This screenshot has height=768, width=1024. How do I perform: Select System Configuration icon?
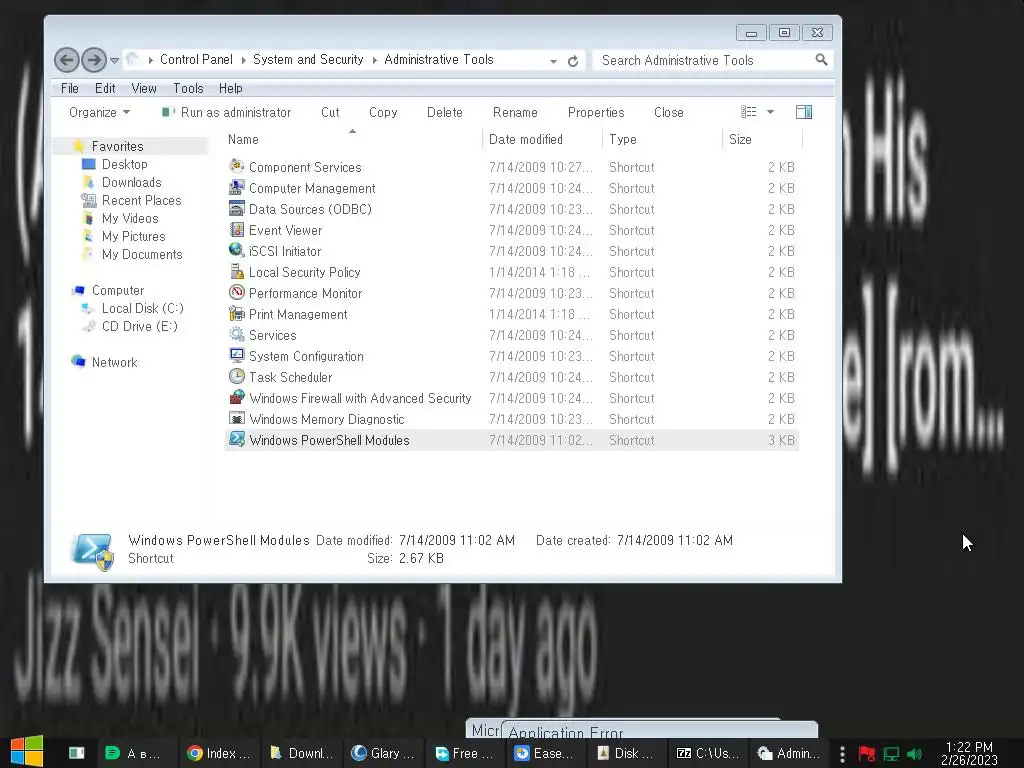[x=236, y=356]
